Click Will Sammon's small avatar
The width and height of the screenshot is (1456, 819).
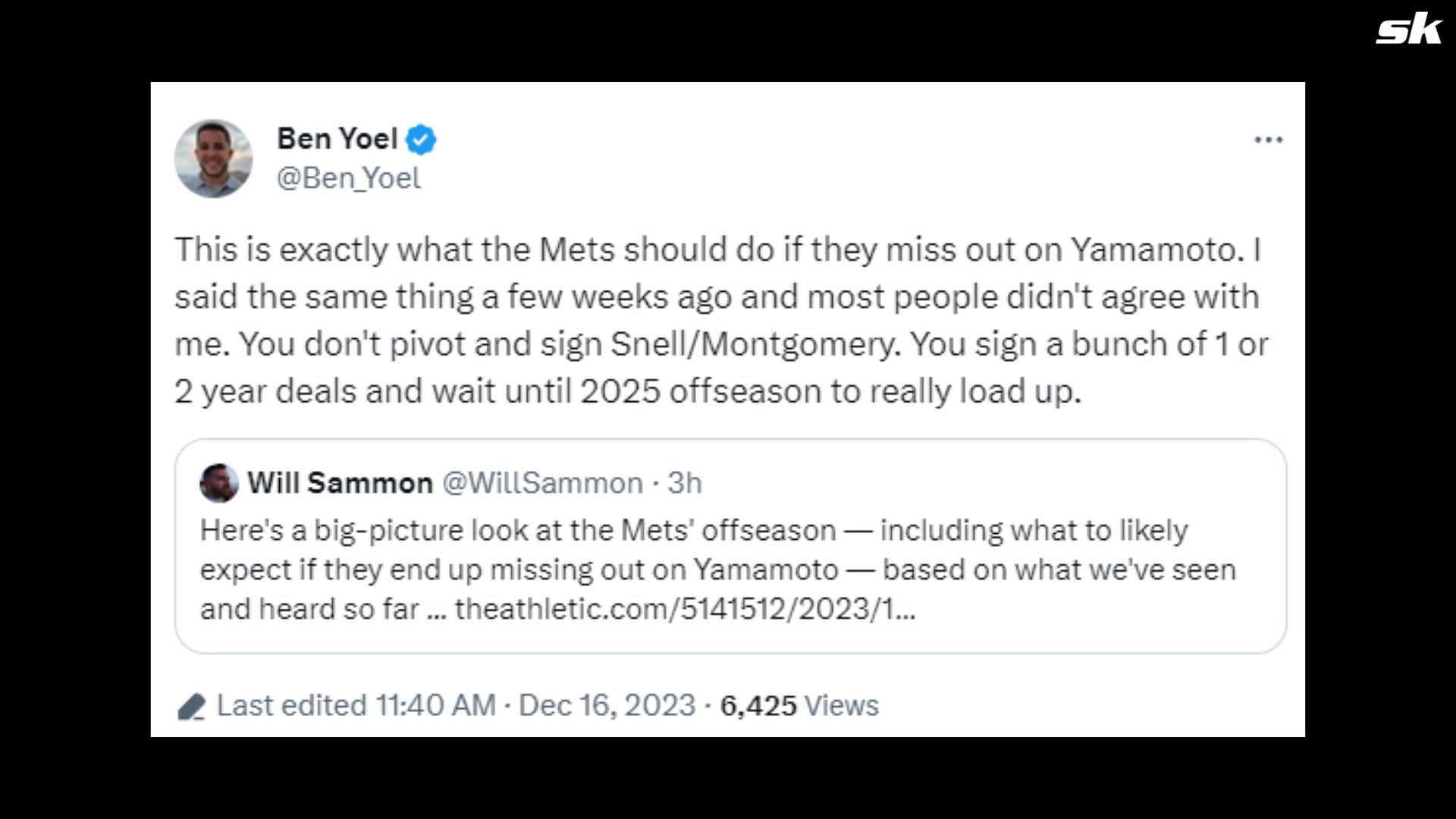click(218, 483)
